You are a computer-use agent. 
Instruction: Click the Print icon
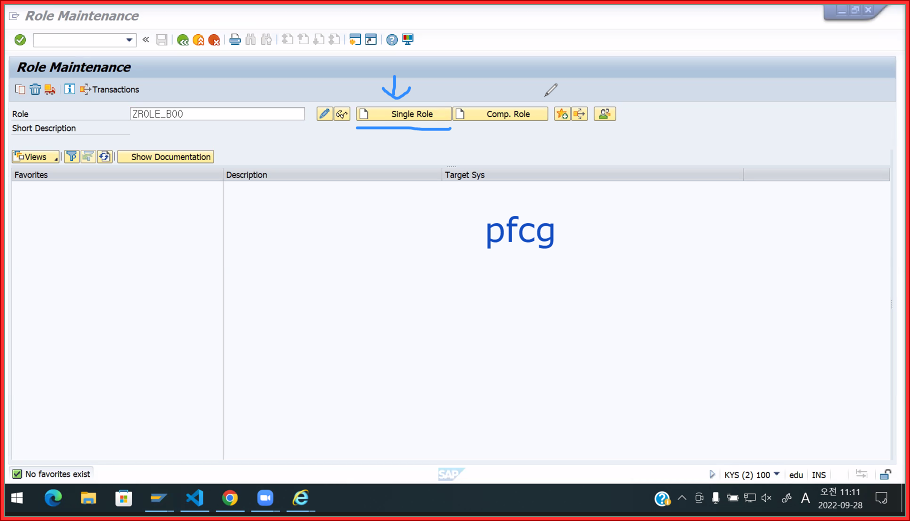pyautogui.click(x=235, y=39)
